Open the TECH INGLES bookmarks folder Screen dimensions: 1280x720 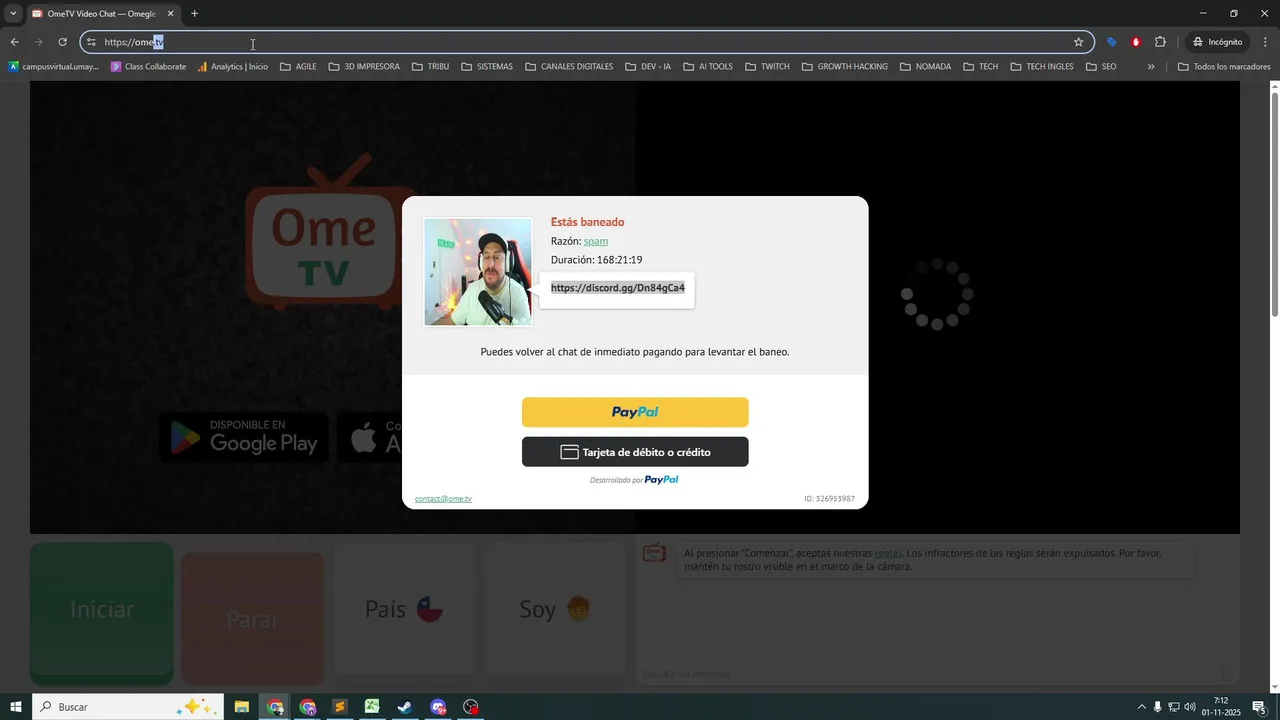(1042, 67)
